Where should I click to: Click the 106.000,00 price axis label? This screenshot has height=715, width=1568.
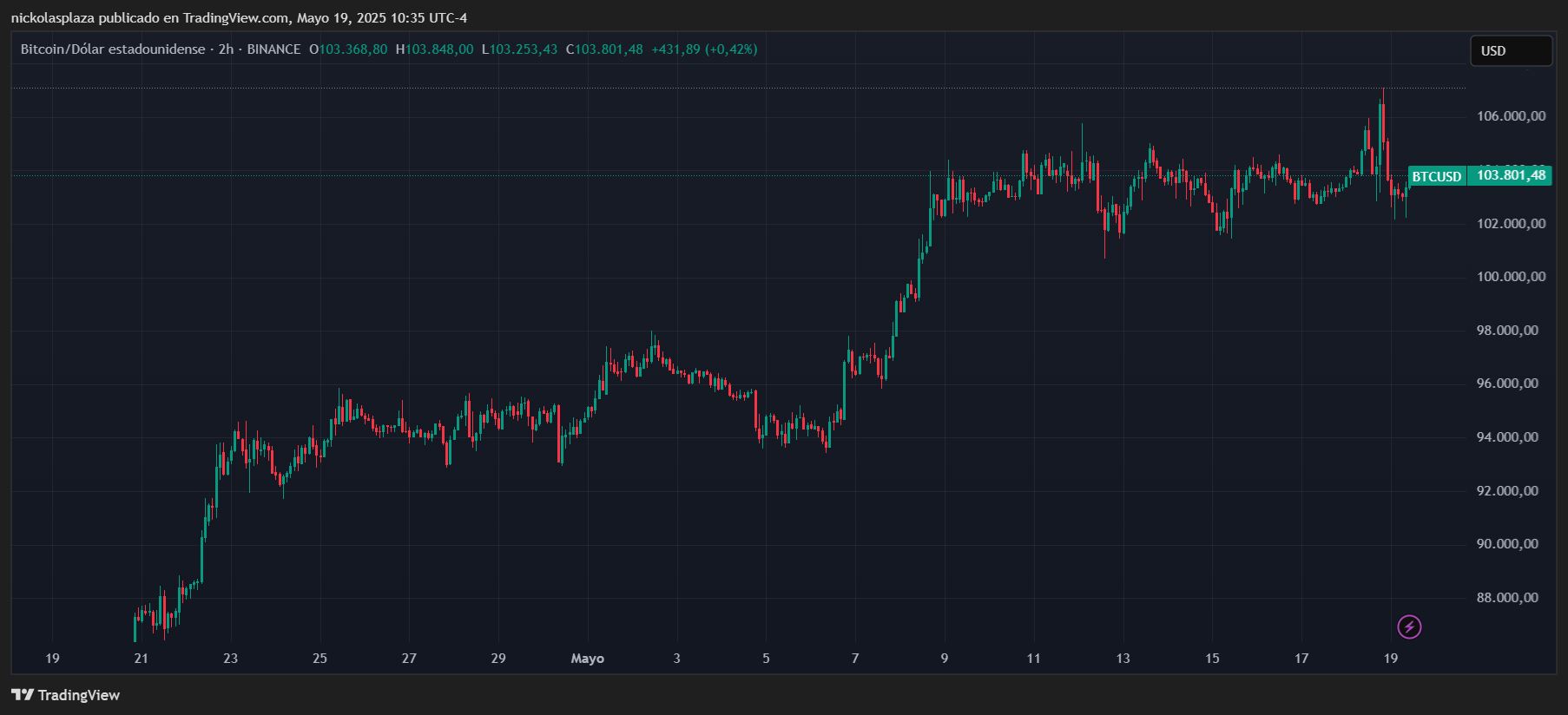click(1511, 116)
